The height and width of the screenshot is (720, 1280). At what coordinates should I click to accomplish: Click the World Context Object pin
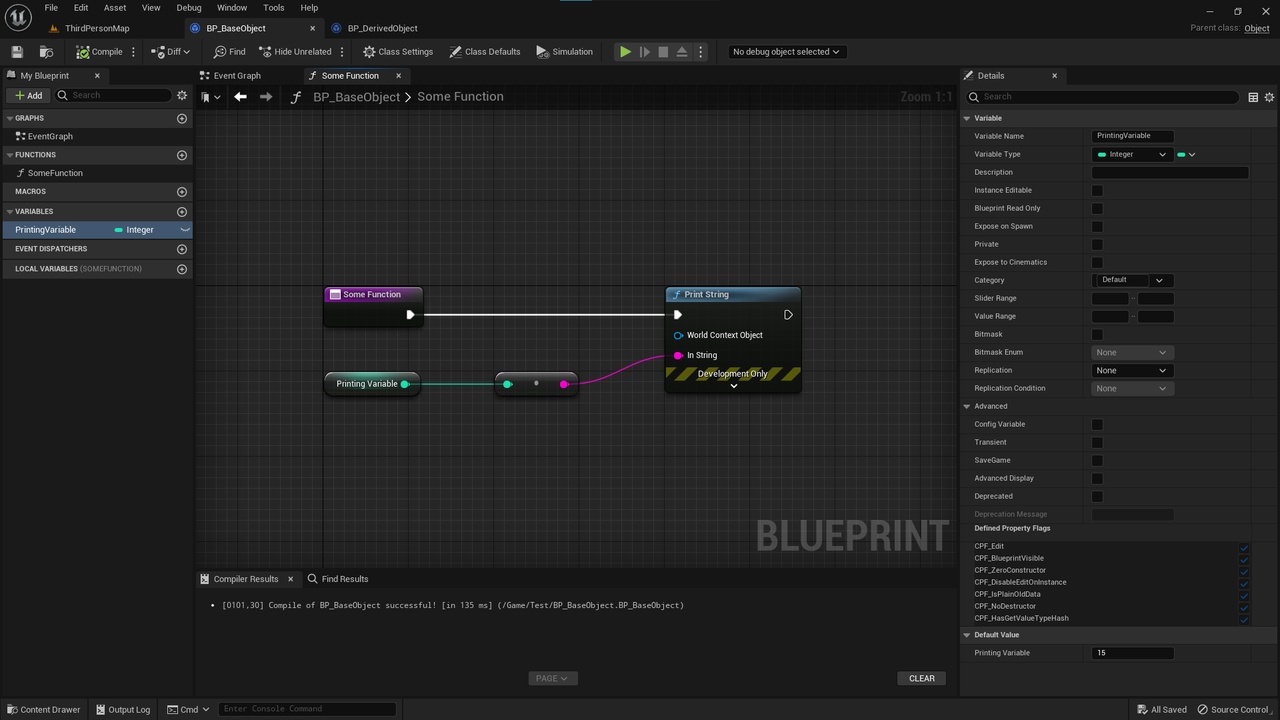(x=679, y=335)
